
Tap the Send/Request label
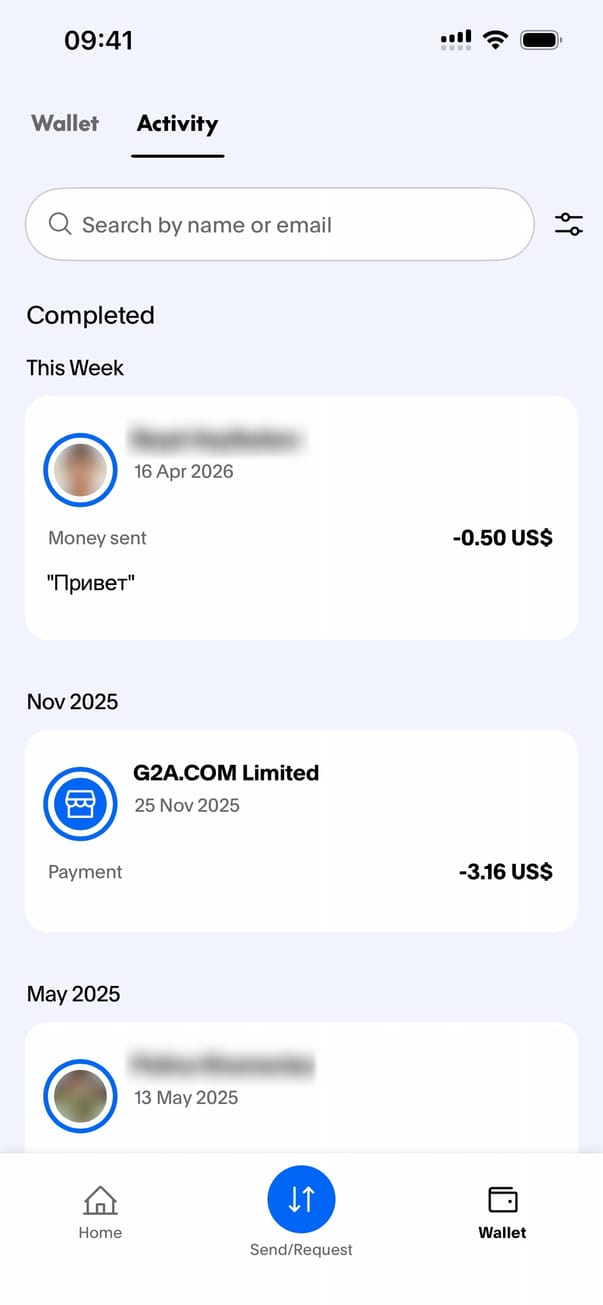tap(301, 1250)
